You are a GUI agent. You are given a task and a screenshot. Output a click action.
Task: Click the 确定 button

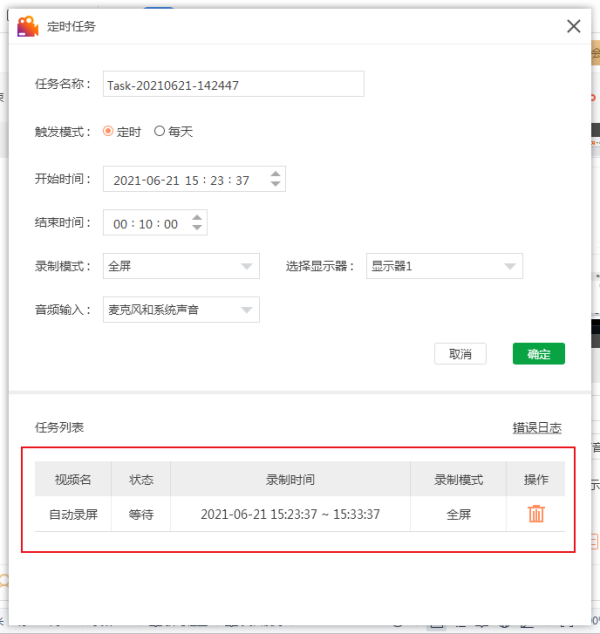coord(539,354)
